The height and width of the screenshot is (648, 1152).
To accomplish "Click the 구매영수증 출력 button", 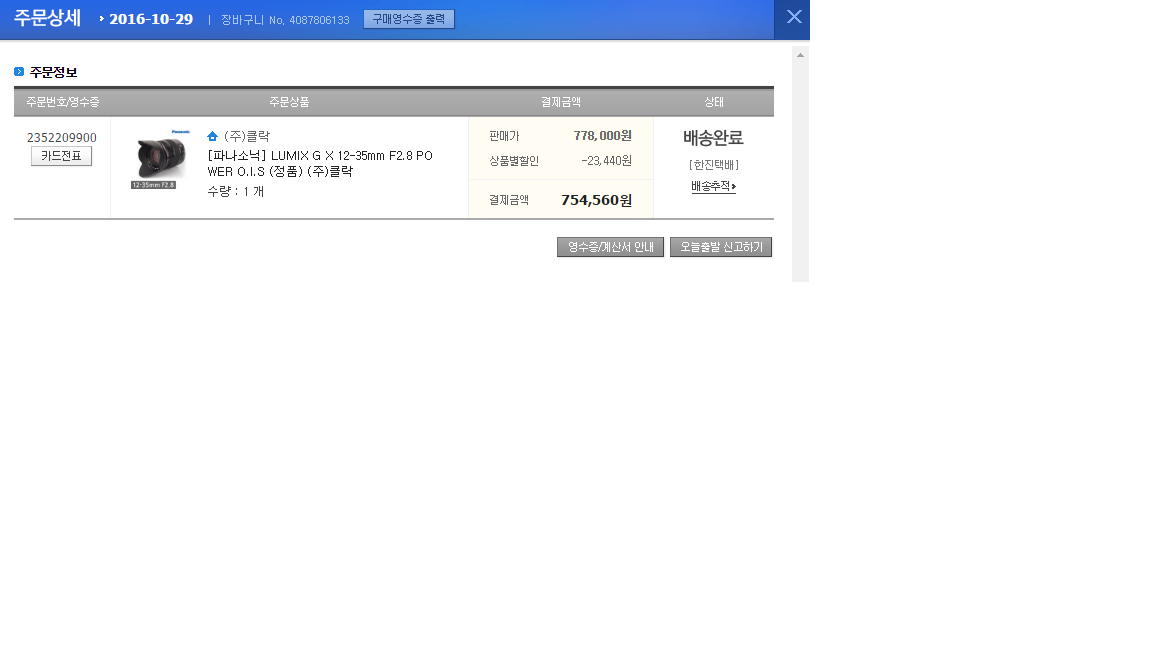I will pos(408,19).
